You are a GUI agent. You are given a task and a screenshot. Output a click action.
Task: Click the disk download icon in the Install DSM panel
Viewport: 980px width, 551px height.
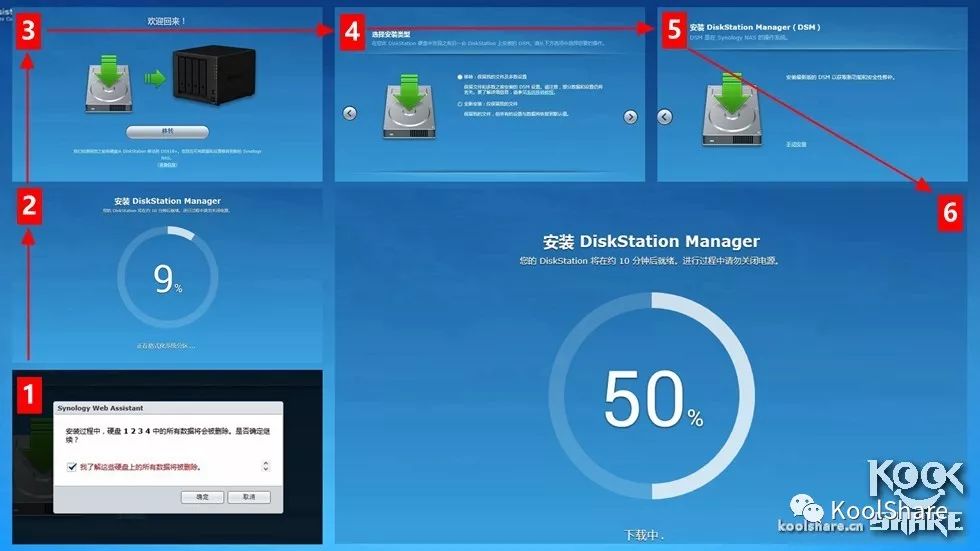(x=732, y=110)
